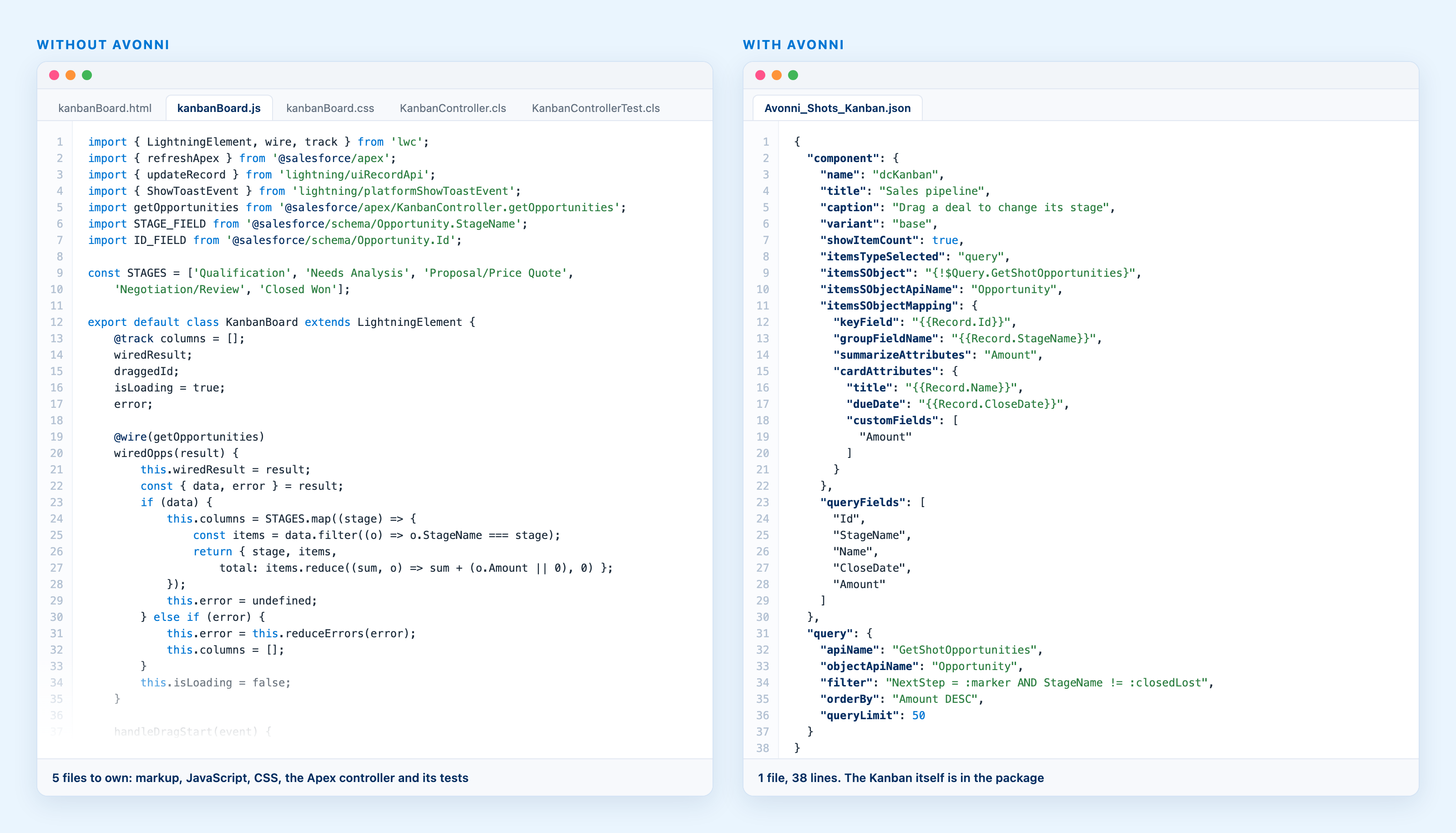The width and height of the screenshot is (1456, 833).
Task: Click the 'this.columns = STAGES.map' line
Action: click(x=292, y=519)
